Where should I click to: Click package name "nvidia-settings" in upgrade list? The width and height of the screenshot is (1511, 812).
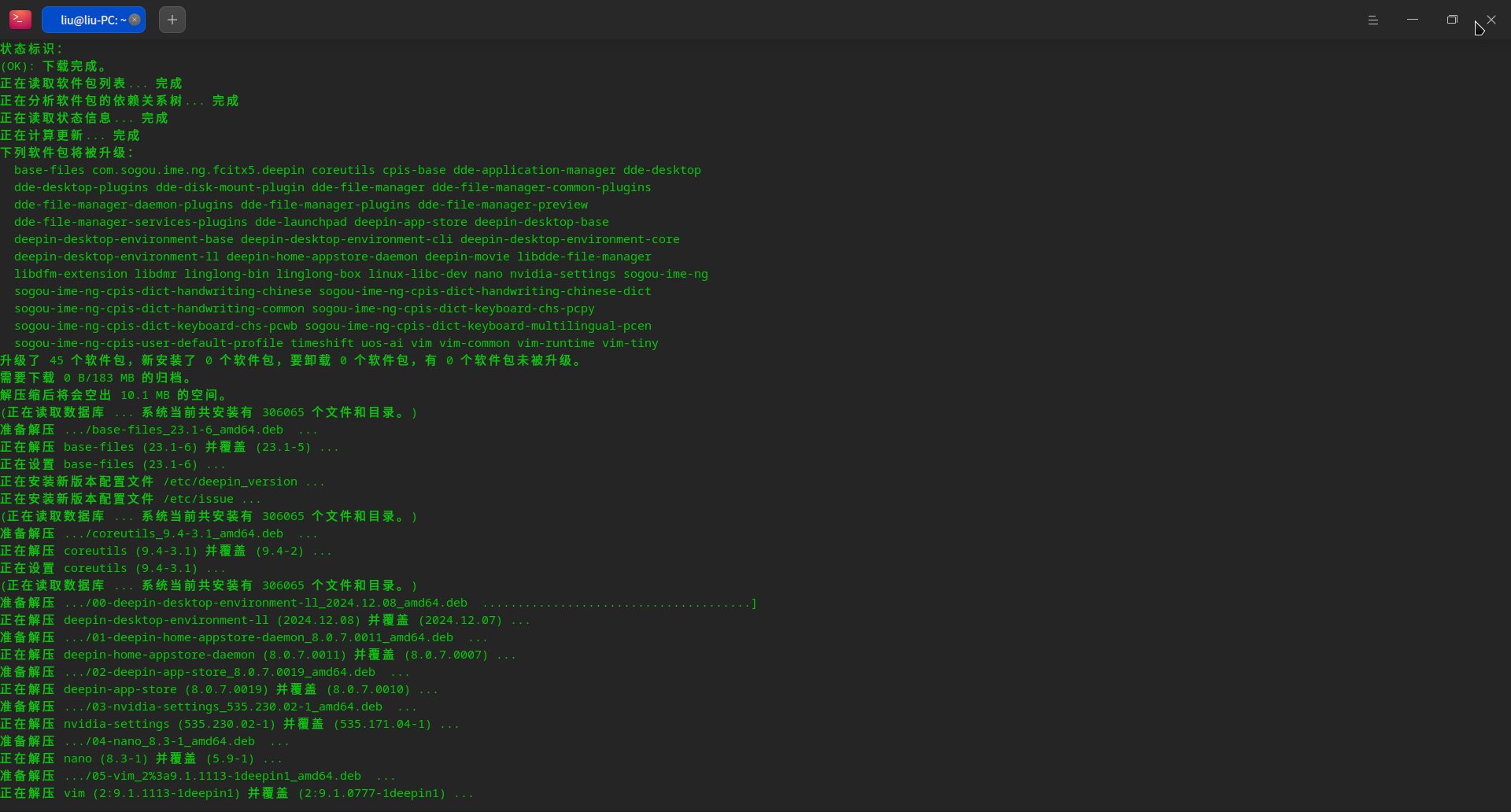tap(563, 274)
